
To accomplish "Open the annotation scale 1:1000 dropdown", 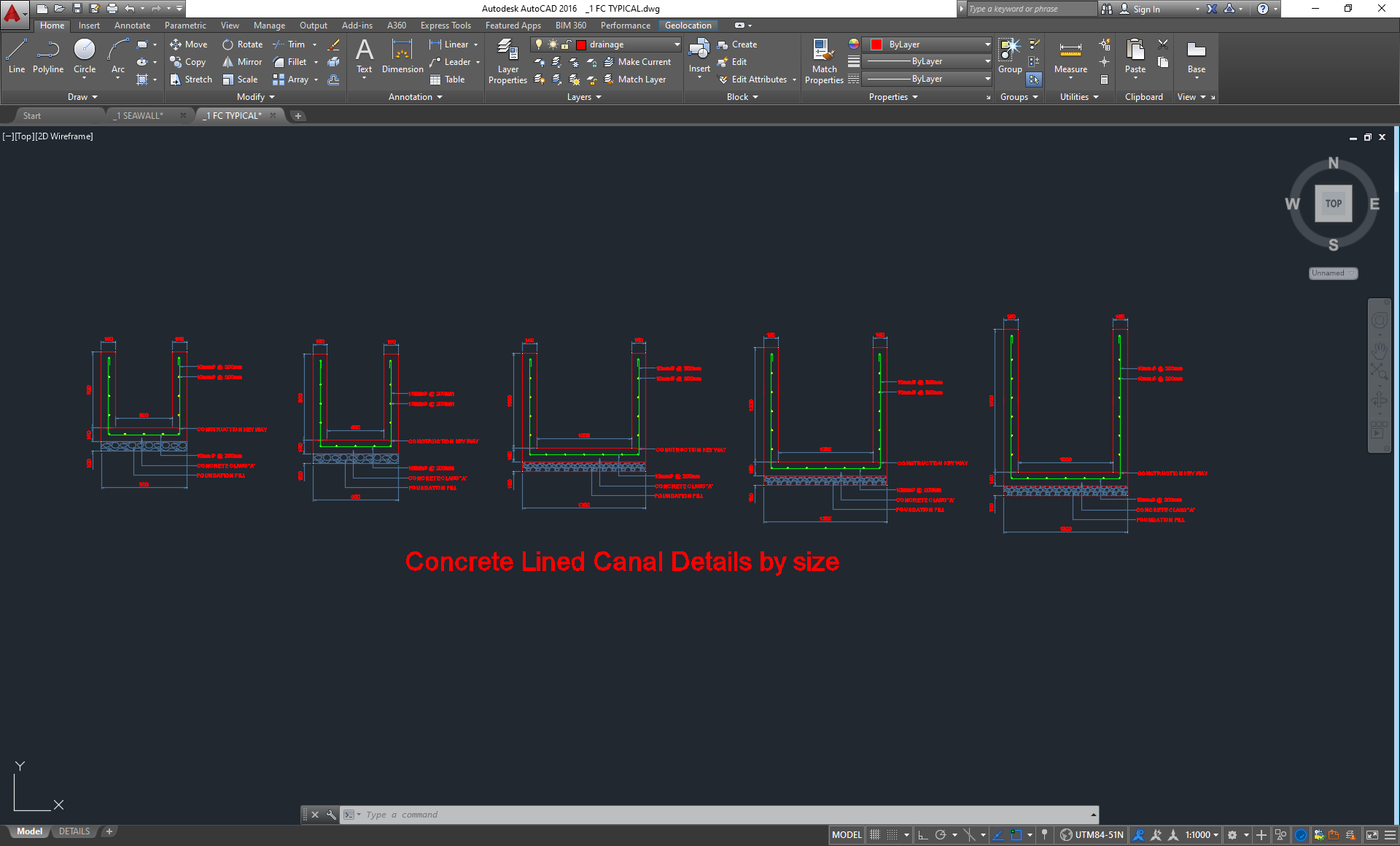I will 1202,835.
